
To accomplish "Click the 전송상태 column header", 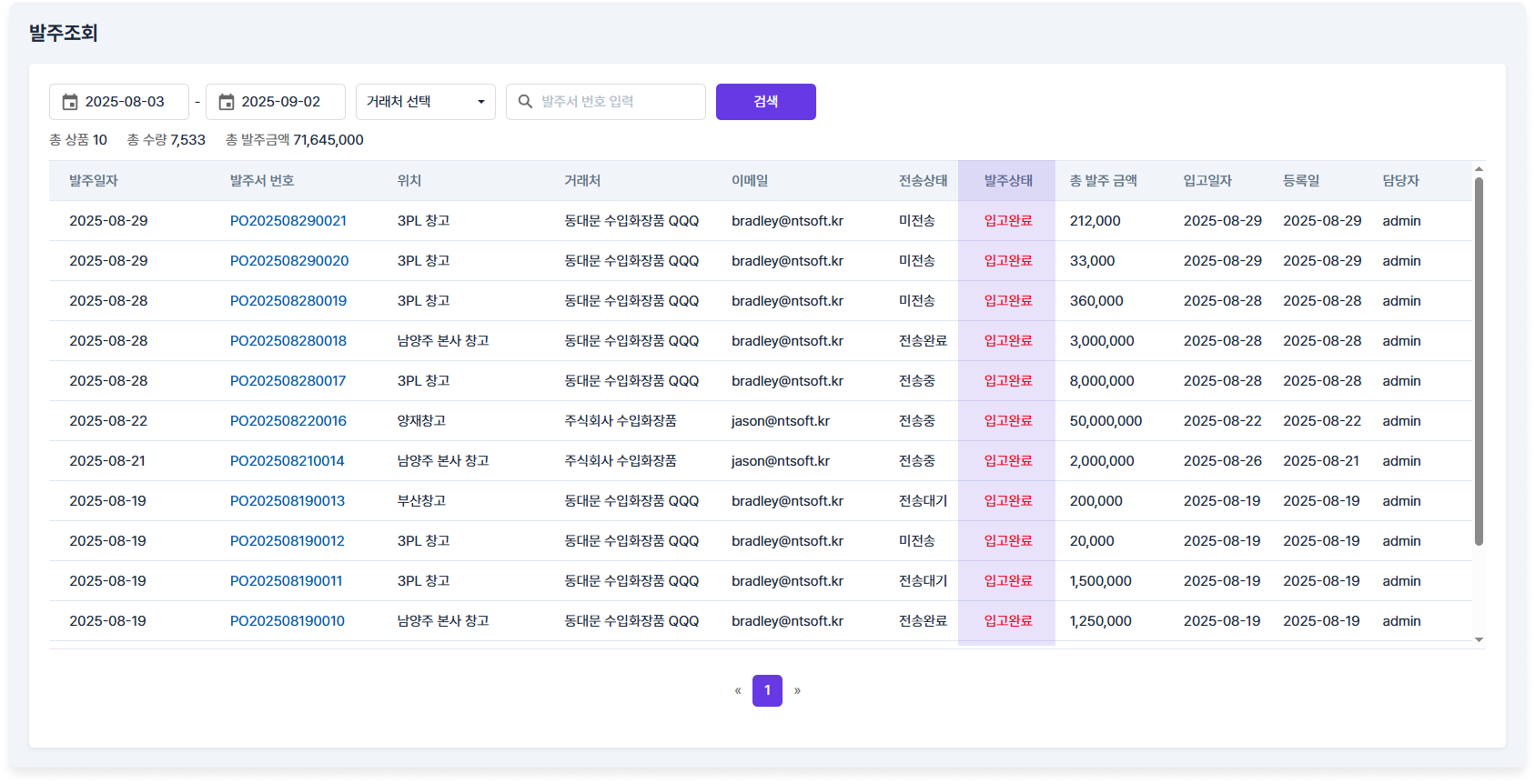I will point(923,181).
